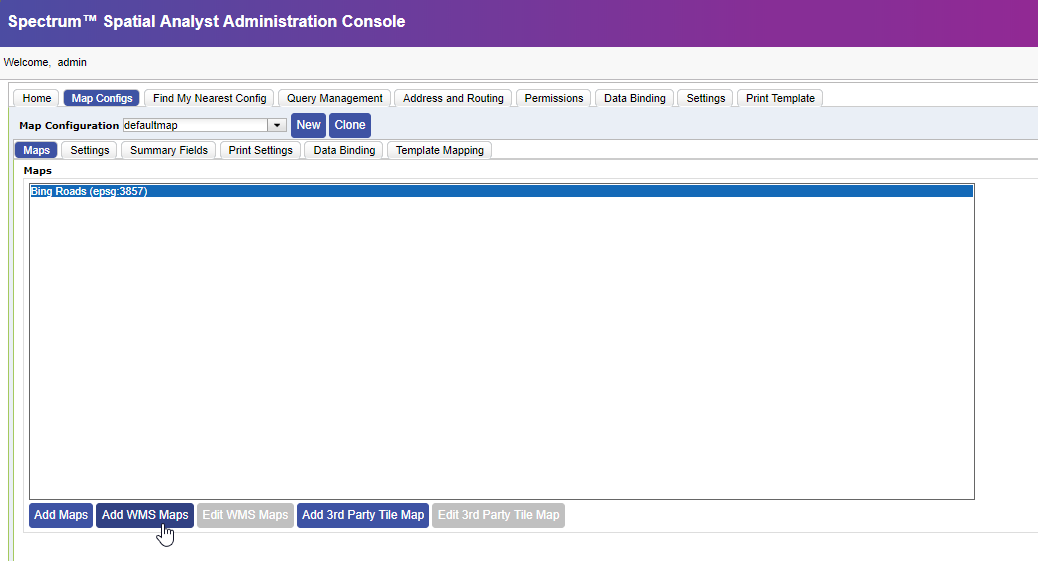Create a new map configuration with New

pos(308,125)
